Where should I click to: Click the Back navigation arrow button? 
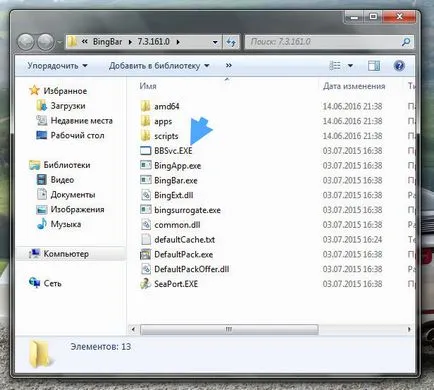[x=26, y=42]
